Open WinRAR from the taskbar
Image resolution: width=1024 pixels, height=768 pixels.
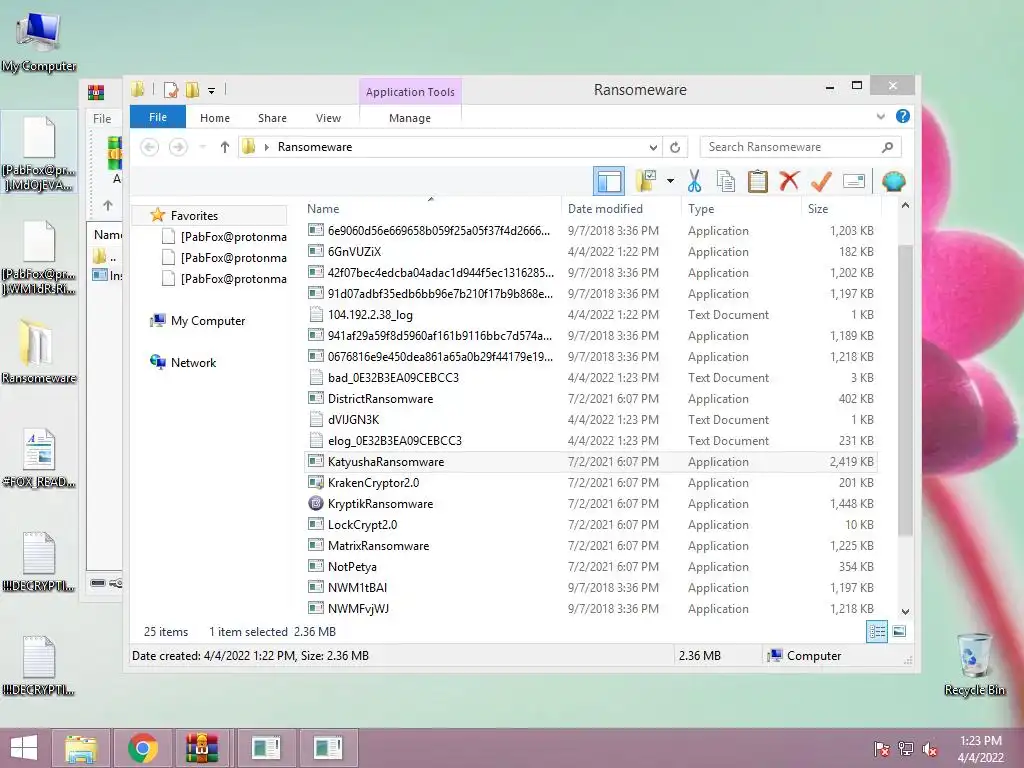[202, 748]
